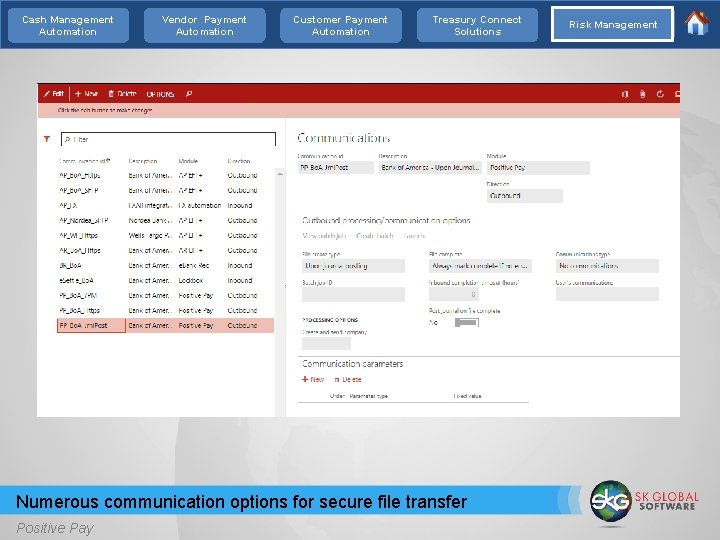720x540 pixels.
Task: Go to the home house icon
Action: [x=696, y=23]
